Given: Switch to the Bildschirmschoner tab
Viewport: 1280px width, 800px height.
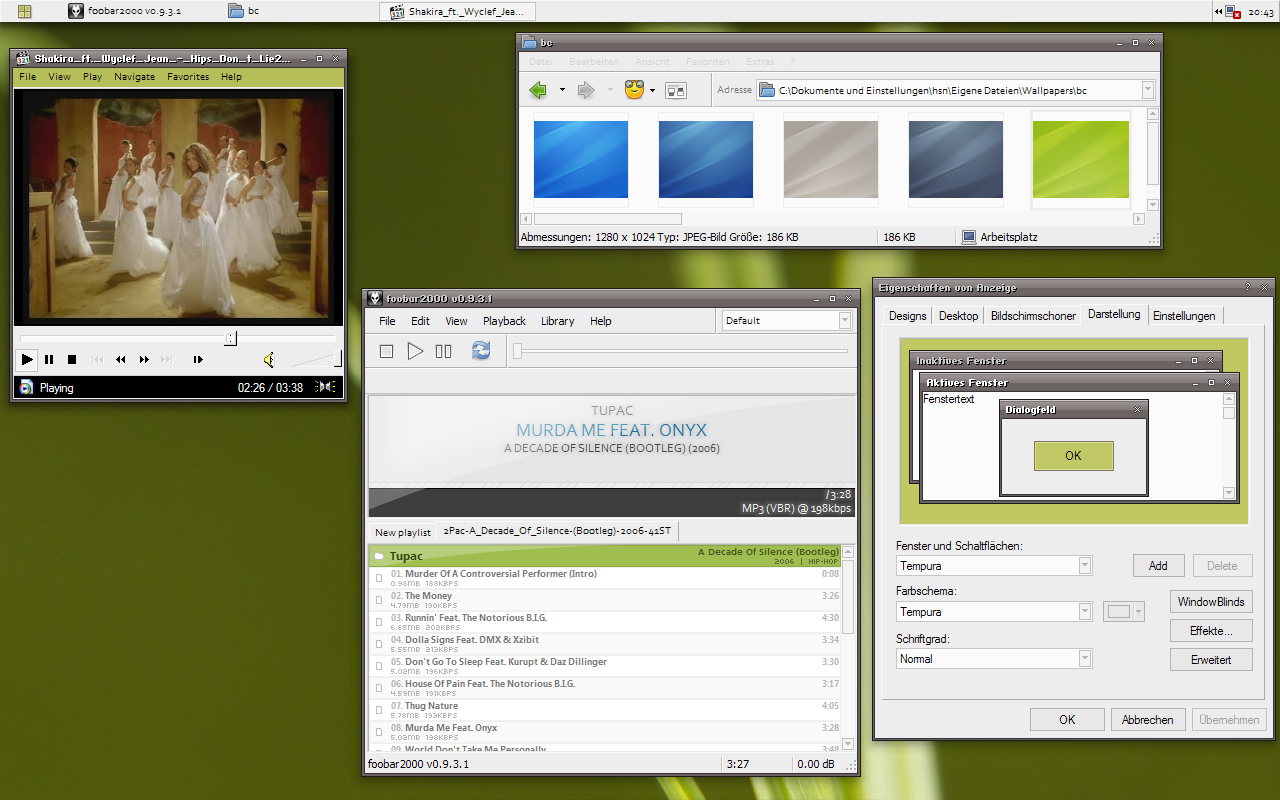Looking at the screenshot, I should [1033, 316].
